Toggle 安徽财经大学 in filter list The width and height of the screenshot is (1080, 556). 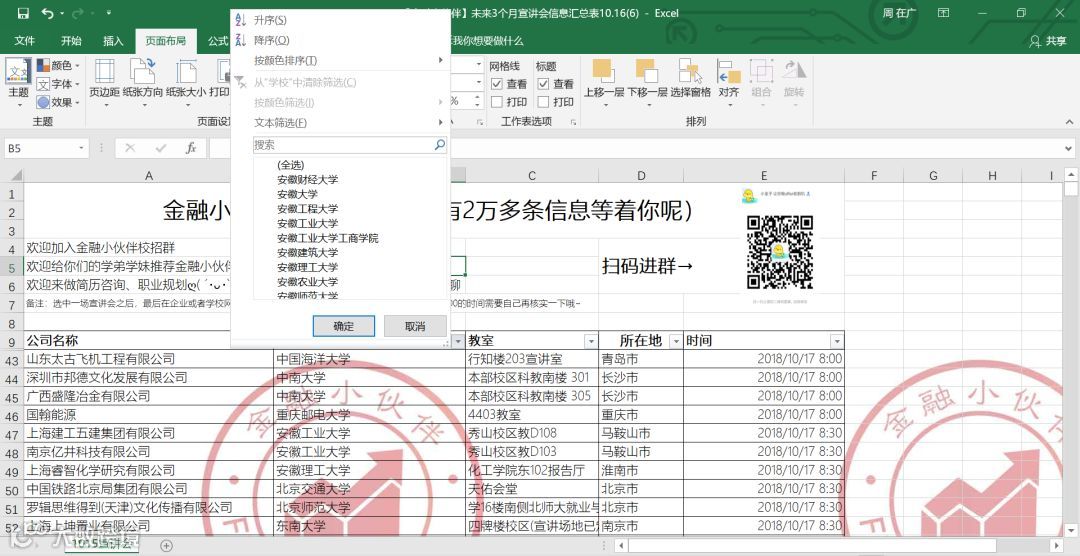tap(307, 179)
